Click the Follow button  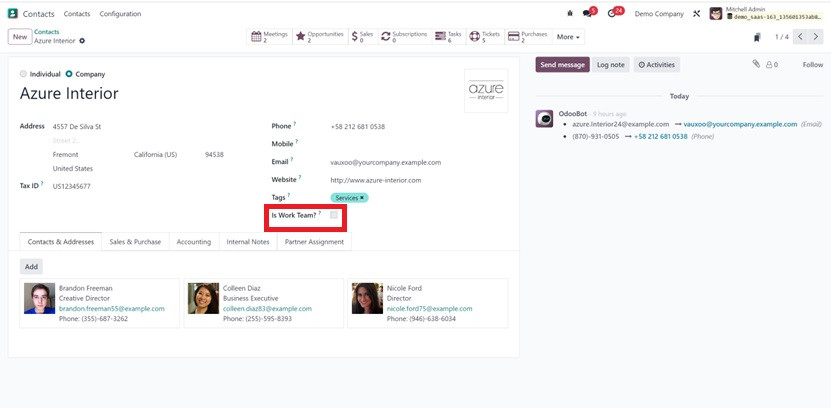[x=812, y=65]
